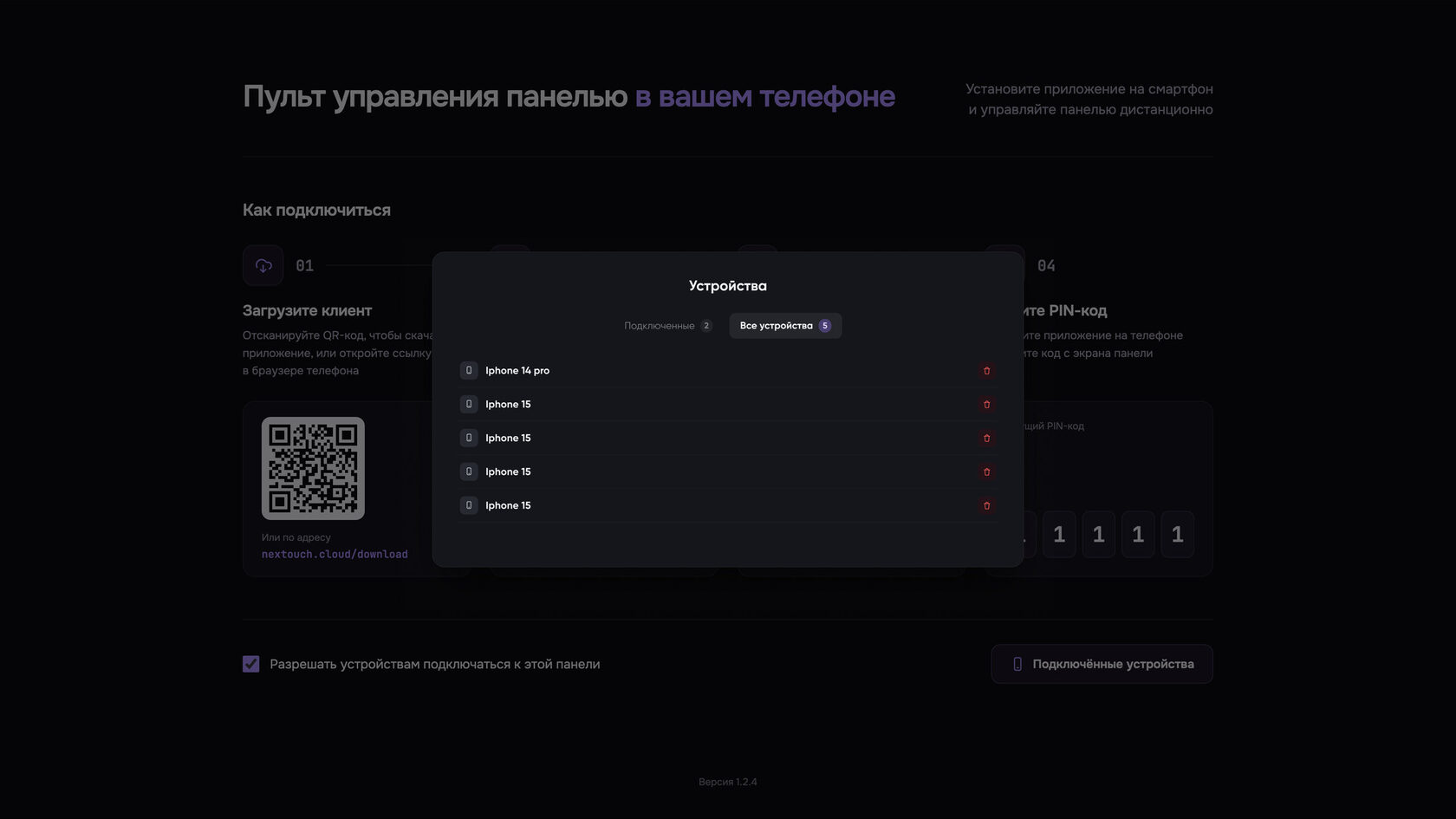The image size is (1456, 819).
Task: Click the Версия 1.2.4 label
Action: tap(728, 782)
